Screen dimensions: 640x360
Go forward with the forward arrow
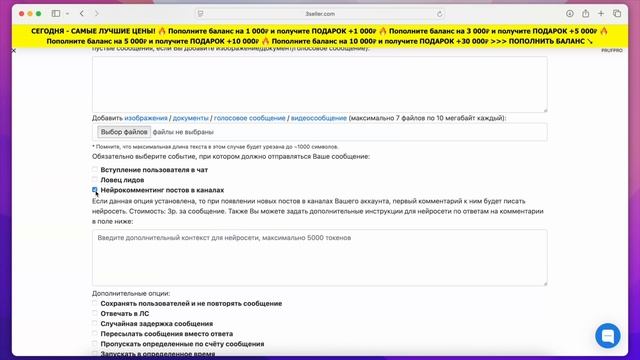[97, 13]
